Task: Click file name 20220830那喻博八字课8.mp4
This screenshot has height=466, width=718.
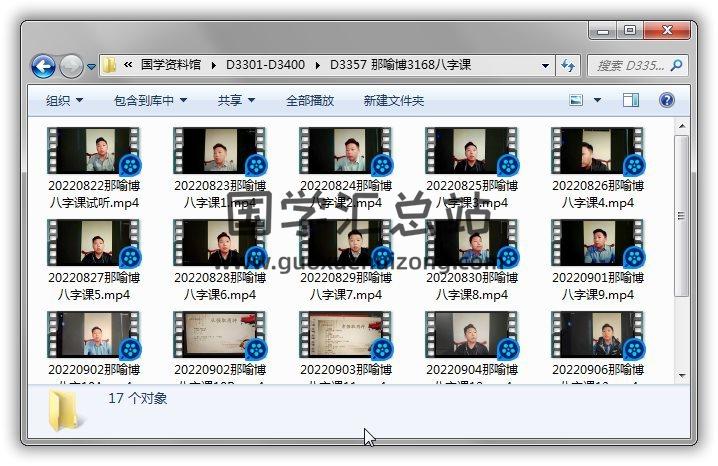Action: click(x=472, y=286)
